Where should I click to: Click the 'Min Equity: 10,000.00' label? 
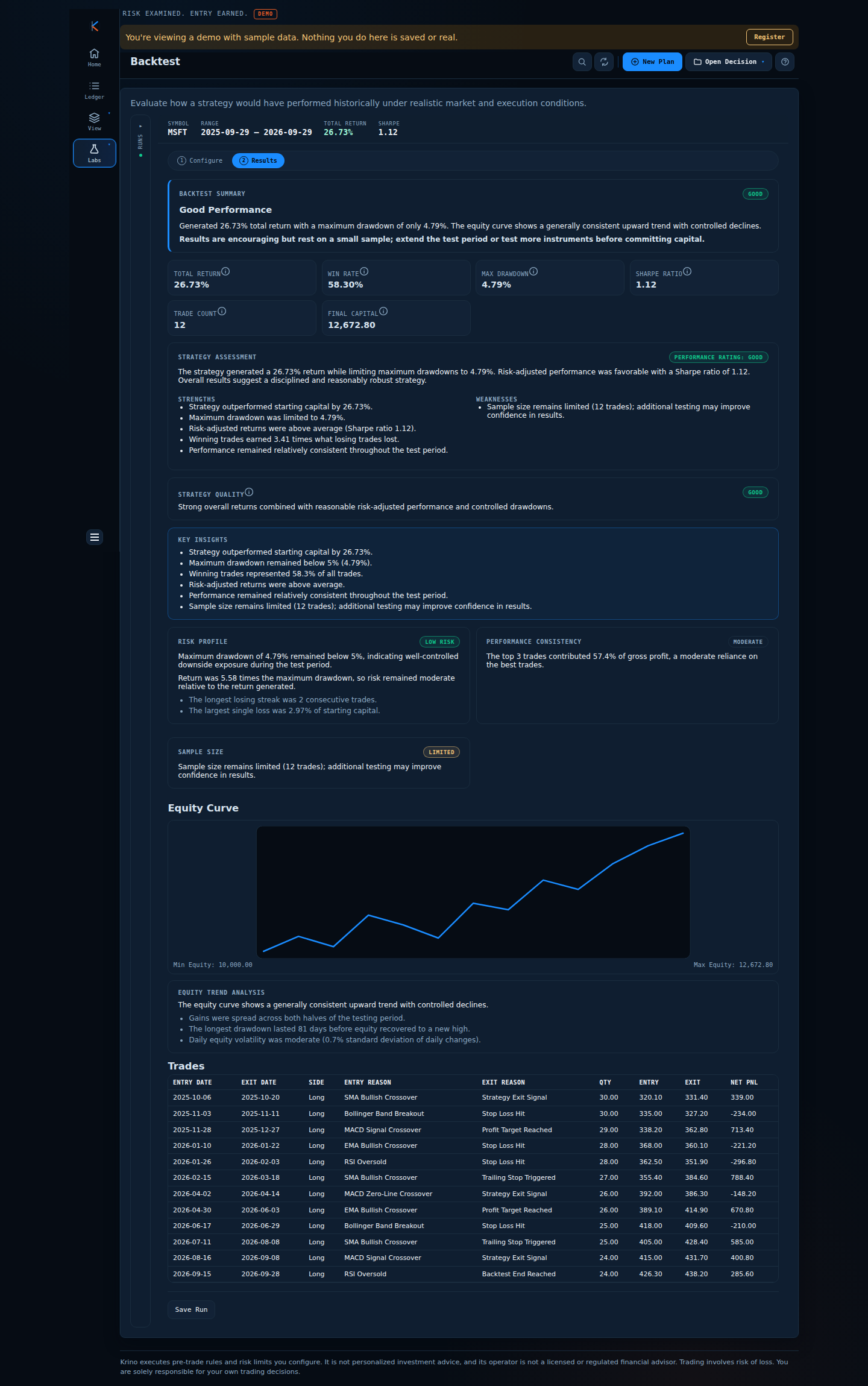click(213, 965)
